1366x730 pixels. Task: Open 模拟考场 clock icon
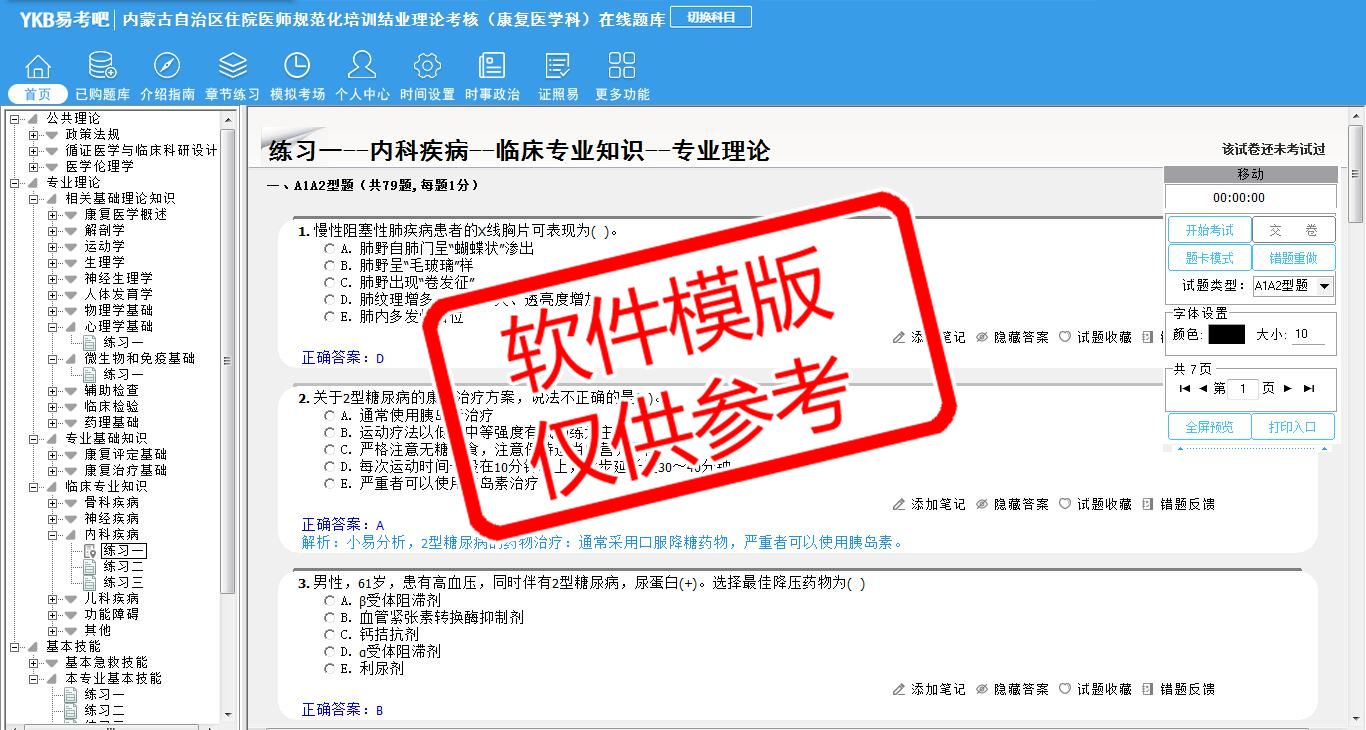(x=297, y=67)
